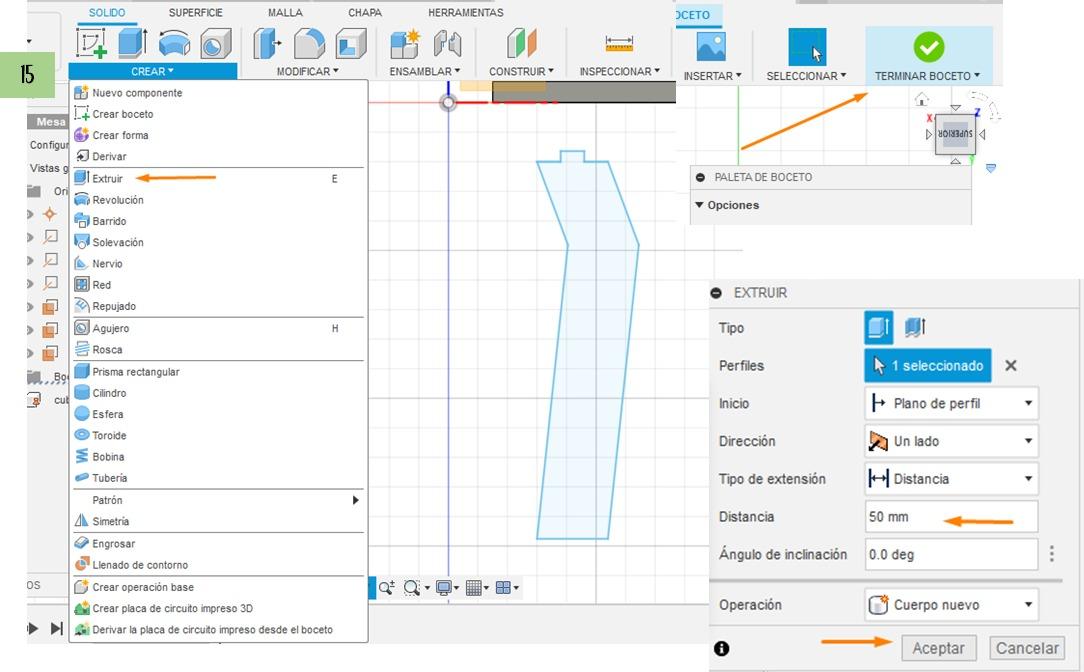Image resolution: width=1084 pixels, height=672 pixels.
Task: Click the Extruir toolbar icon
Action: (132, 43)
